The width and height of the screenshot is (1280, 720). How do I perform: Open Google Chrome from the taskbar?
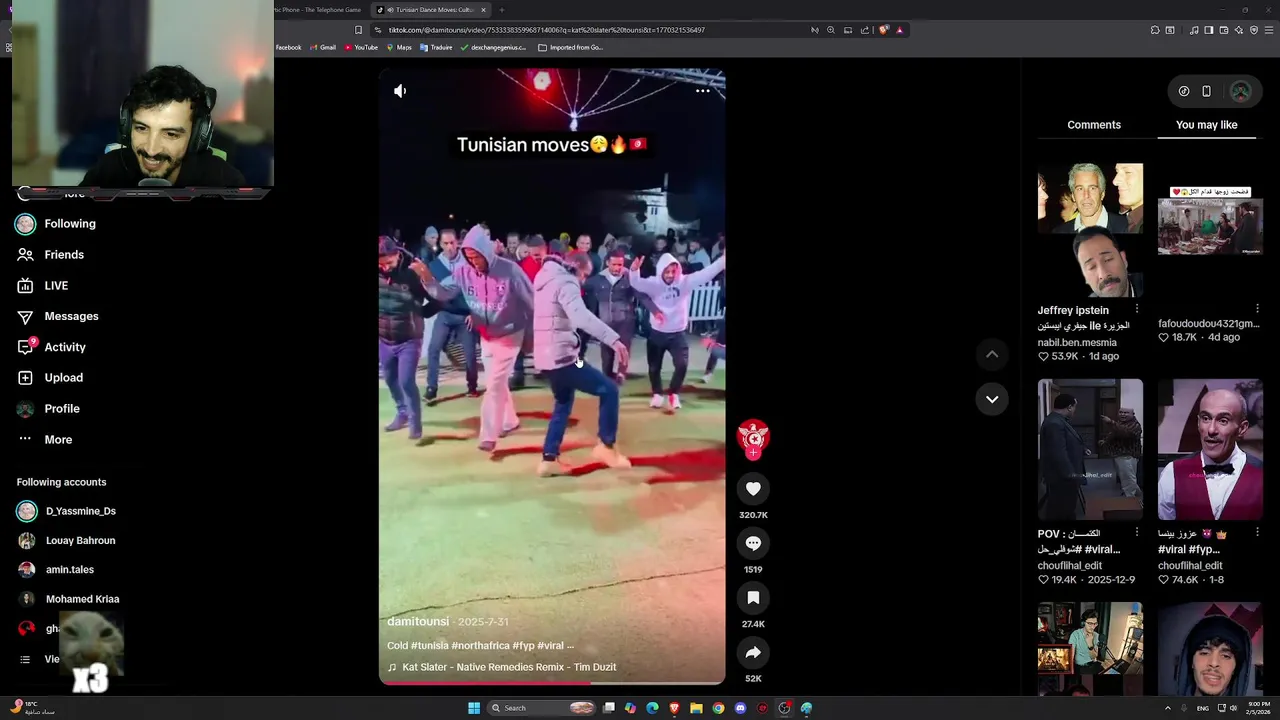coord(718,708)
